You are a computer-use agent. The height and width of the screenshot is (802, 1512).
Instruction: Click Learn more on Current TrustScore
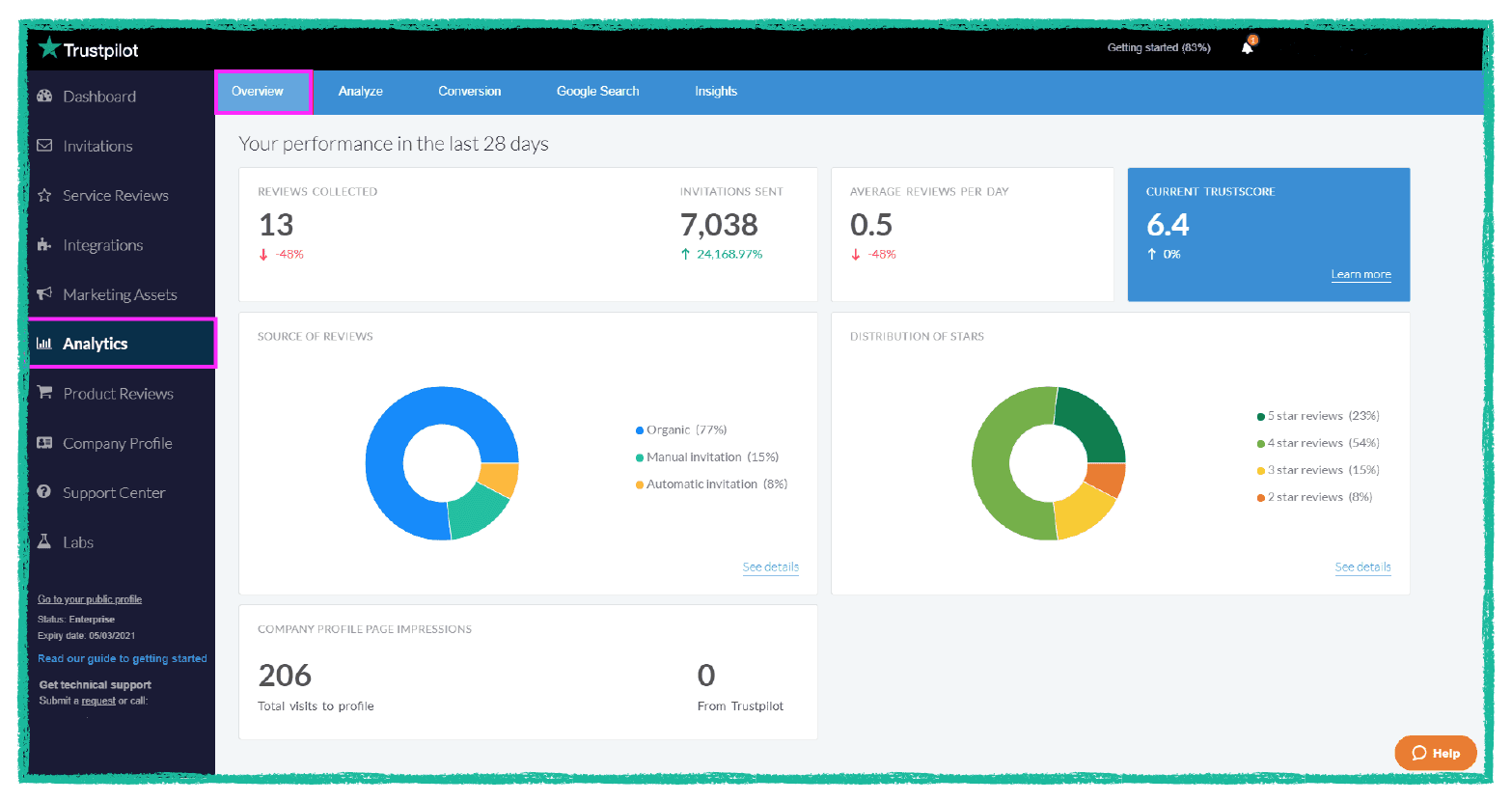[1361, 274]
